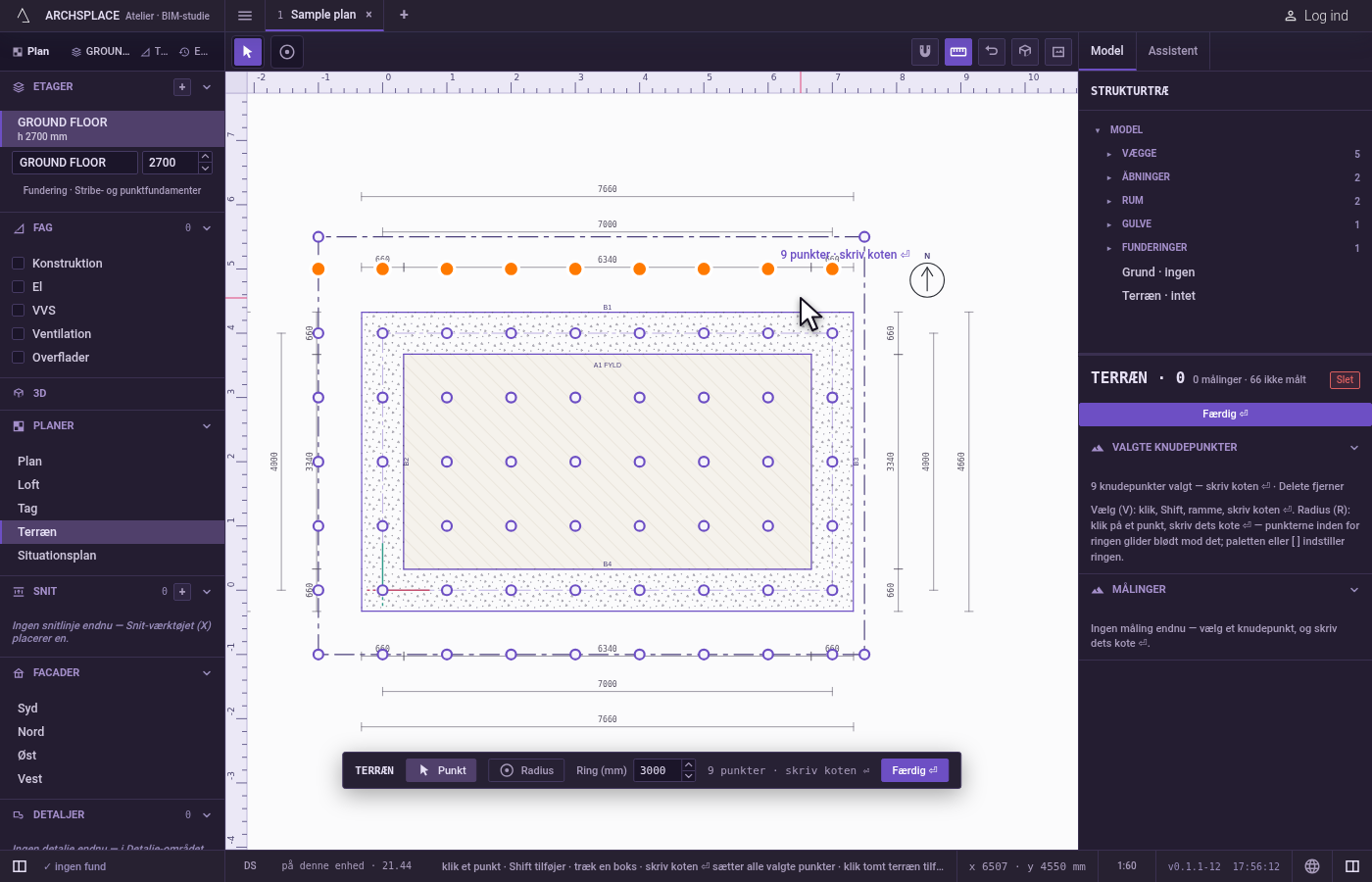The height and width of the screenshot is (882, 1372).
Task: Open the 3D cube view icon
Action: point(1025,52)
